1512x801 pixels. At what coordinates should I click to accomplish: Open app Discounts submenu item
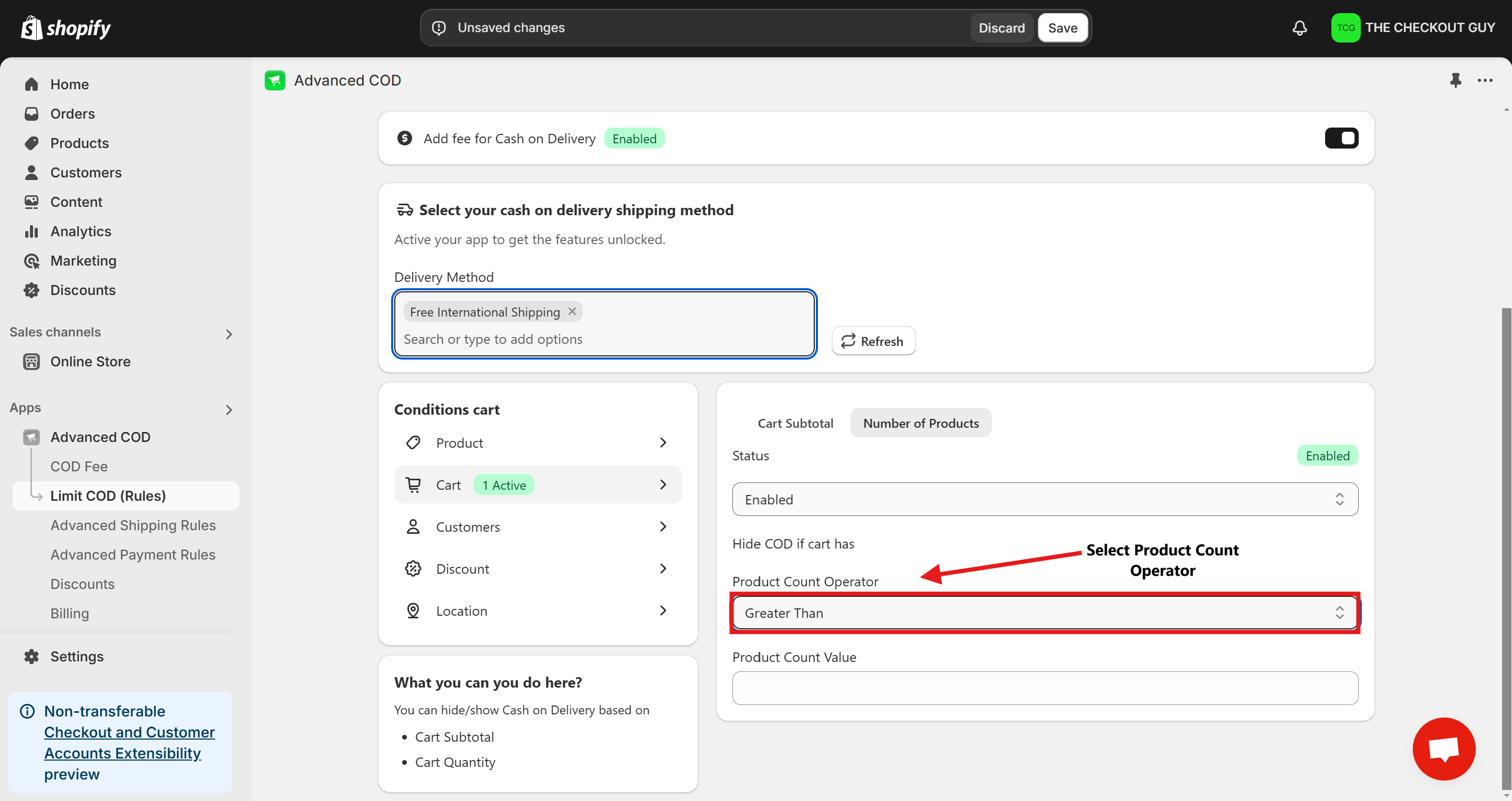(x=82, y=584)
